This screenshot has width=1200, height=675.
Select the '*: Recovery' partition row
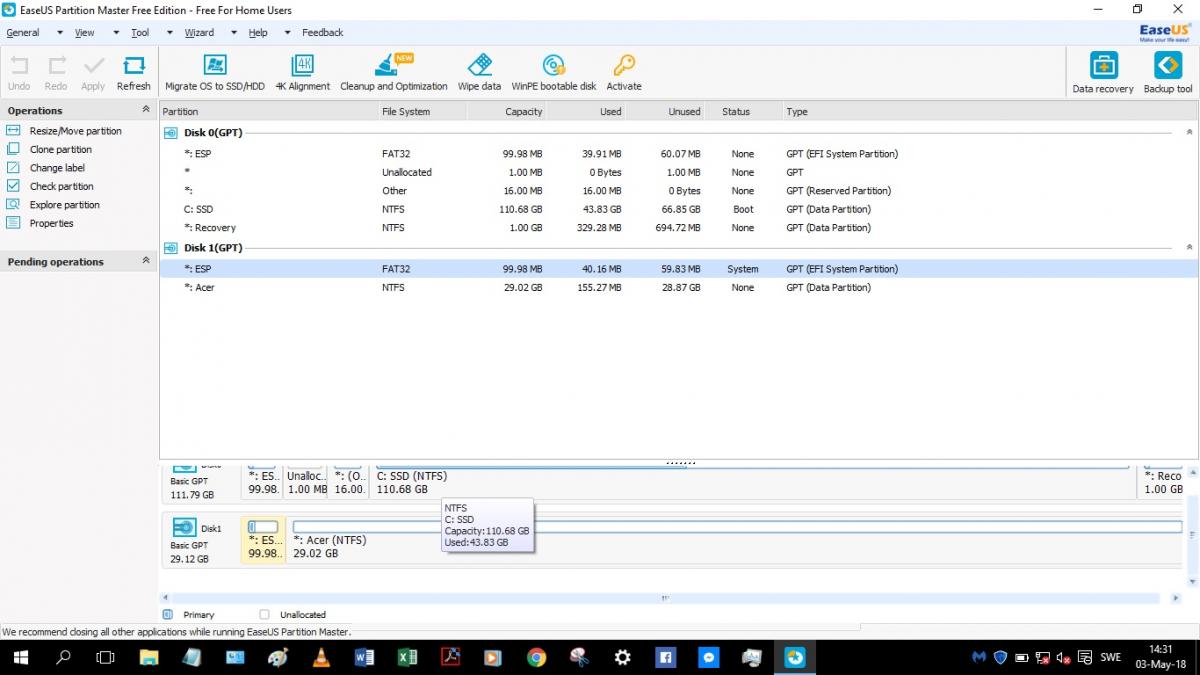[x=678, y=228]
